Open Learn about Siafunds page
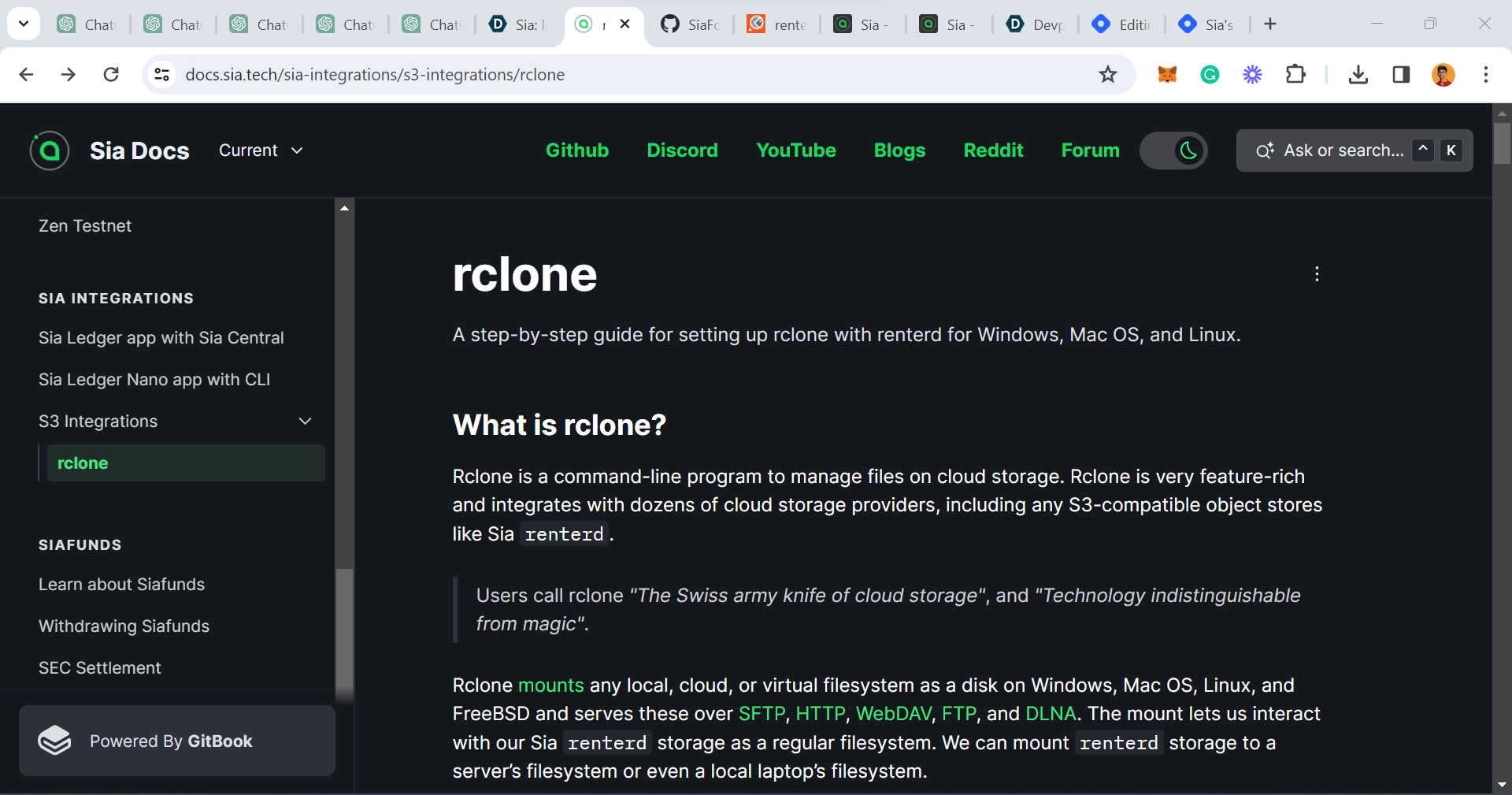Image resolution: width=1512 pixels, height=795 pixels. point(121,585)
